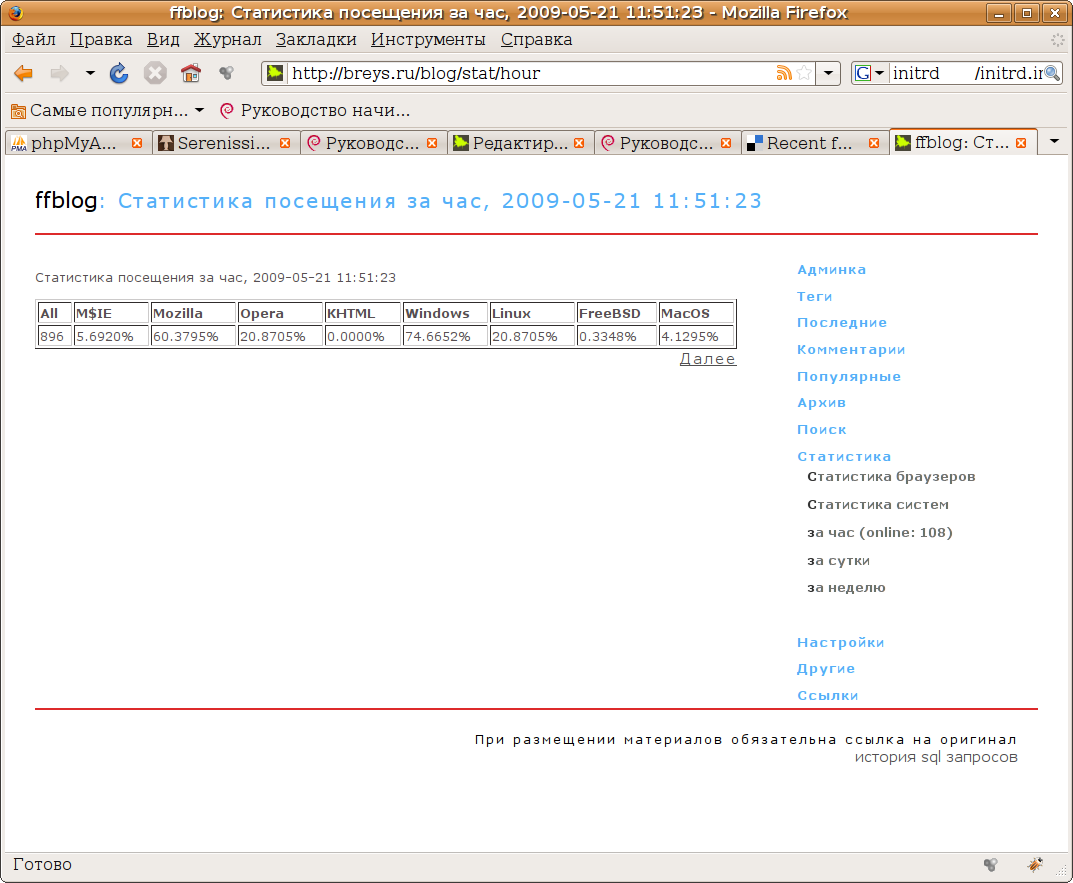Open the back/forward history dropdown arrow
Image resolution: width=1073 pixels, height=883 pixels.
[x=90, y=73]
